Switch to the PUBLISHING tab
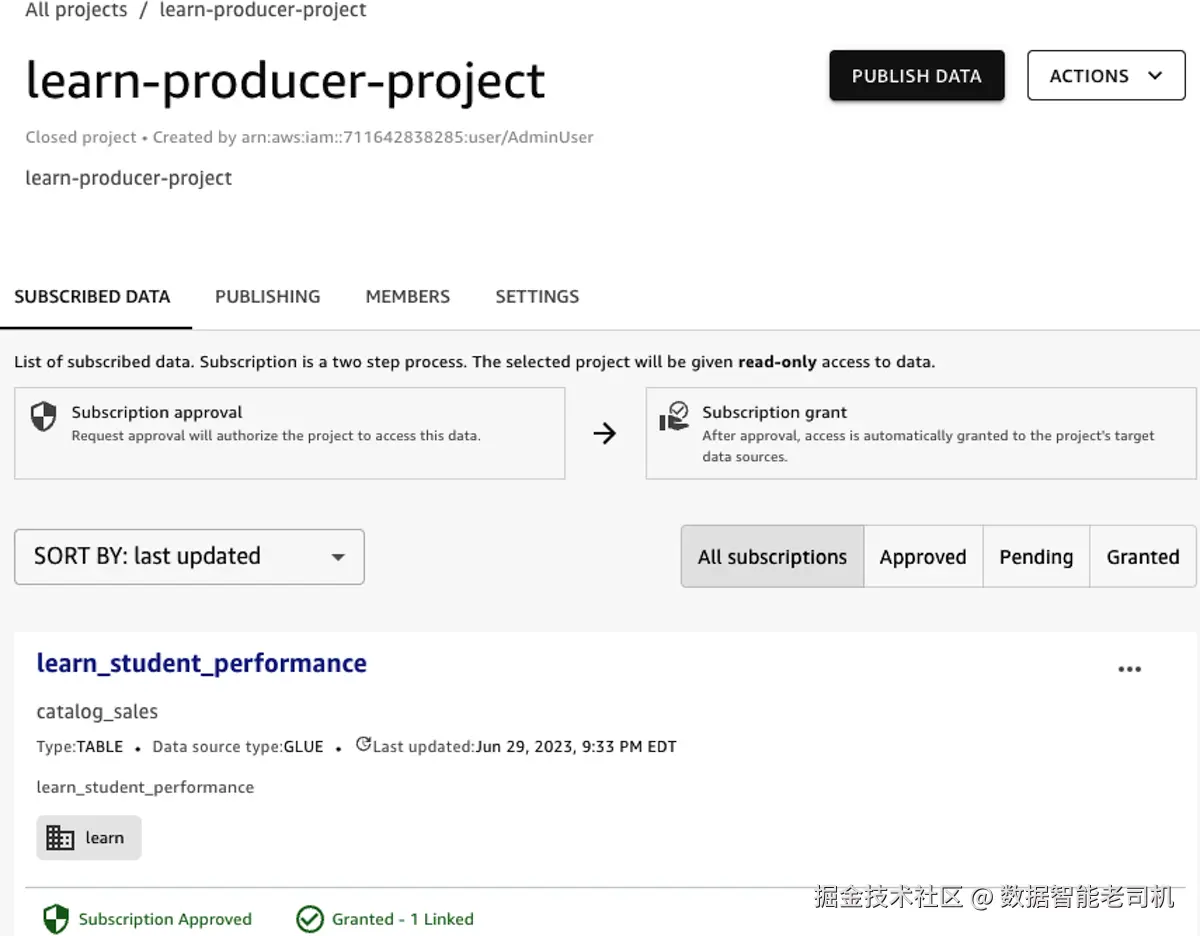1200x936 pixels. pos(267,297)
